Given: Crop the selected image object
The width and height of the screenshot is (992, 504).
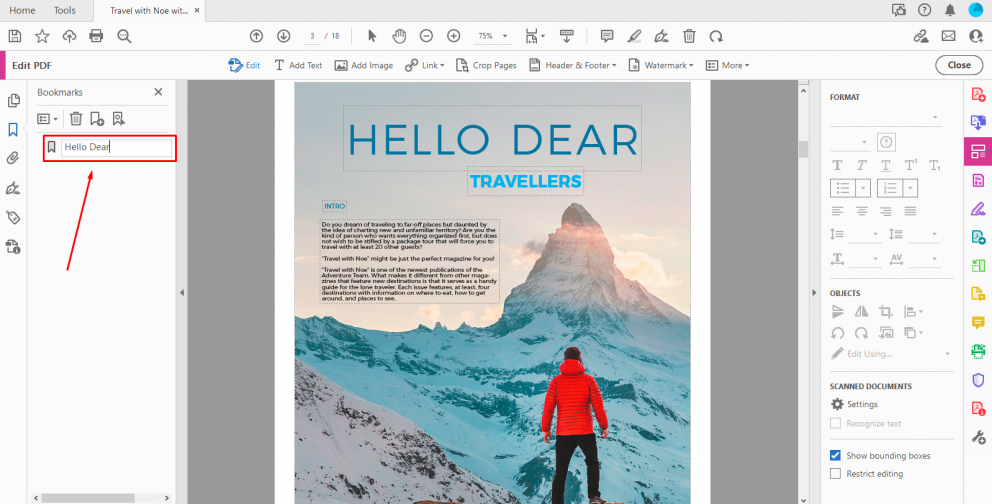Looking at the screenshot, I should (x=886, y=311).
